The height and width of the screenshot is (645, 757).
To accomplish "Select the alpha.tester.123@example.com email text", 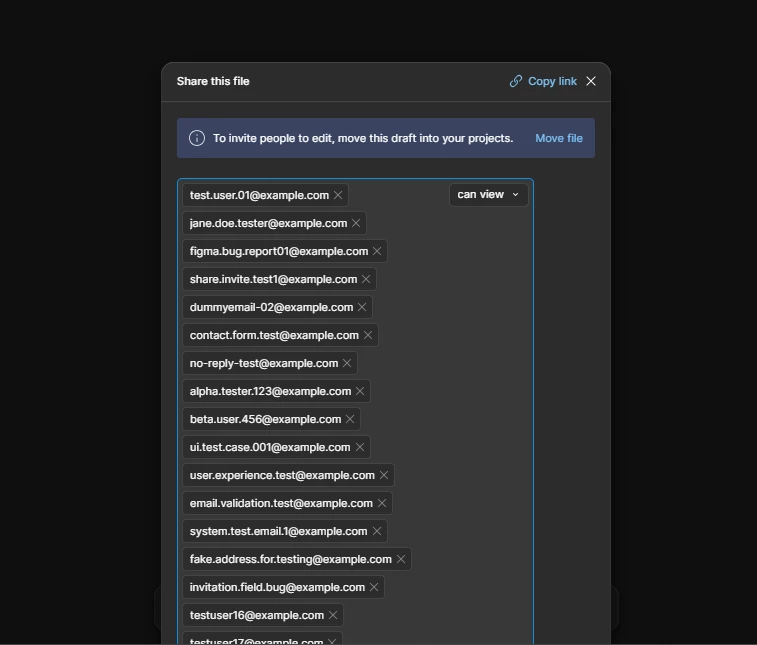I will [270, 391].
